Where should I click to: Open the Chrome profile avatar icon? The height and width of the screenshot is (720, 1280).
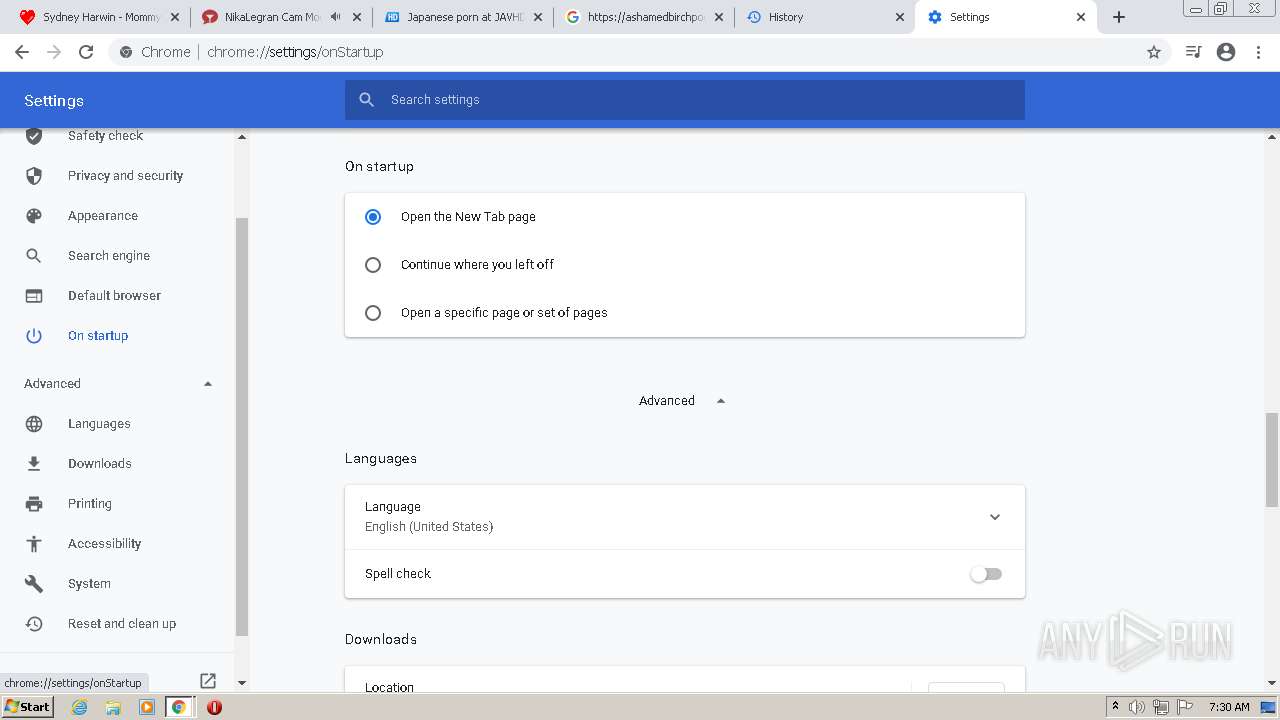tap(1226, 52)
